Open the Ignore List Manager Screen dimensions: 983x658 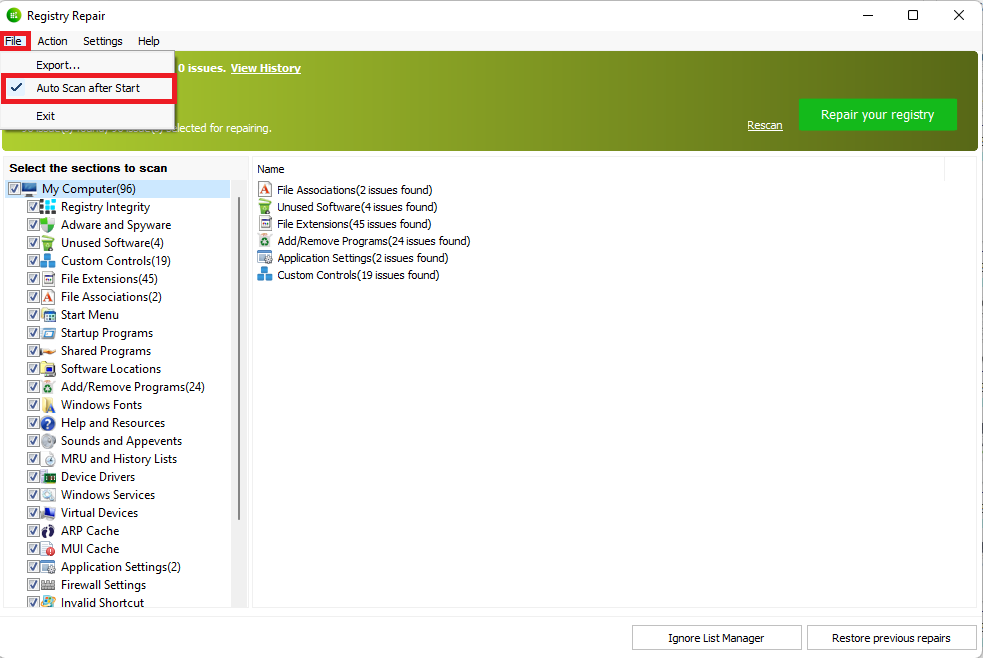(716, 638)
